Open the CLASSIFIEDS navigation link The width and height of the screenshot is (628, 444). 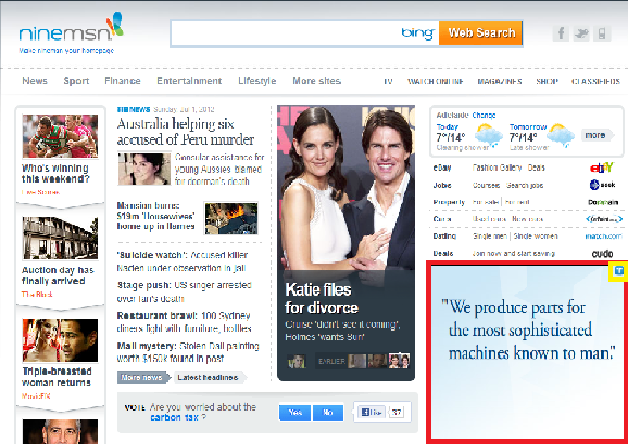tap(596, 81)
